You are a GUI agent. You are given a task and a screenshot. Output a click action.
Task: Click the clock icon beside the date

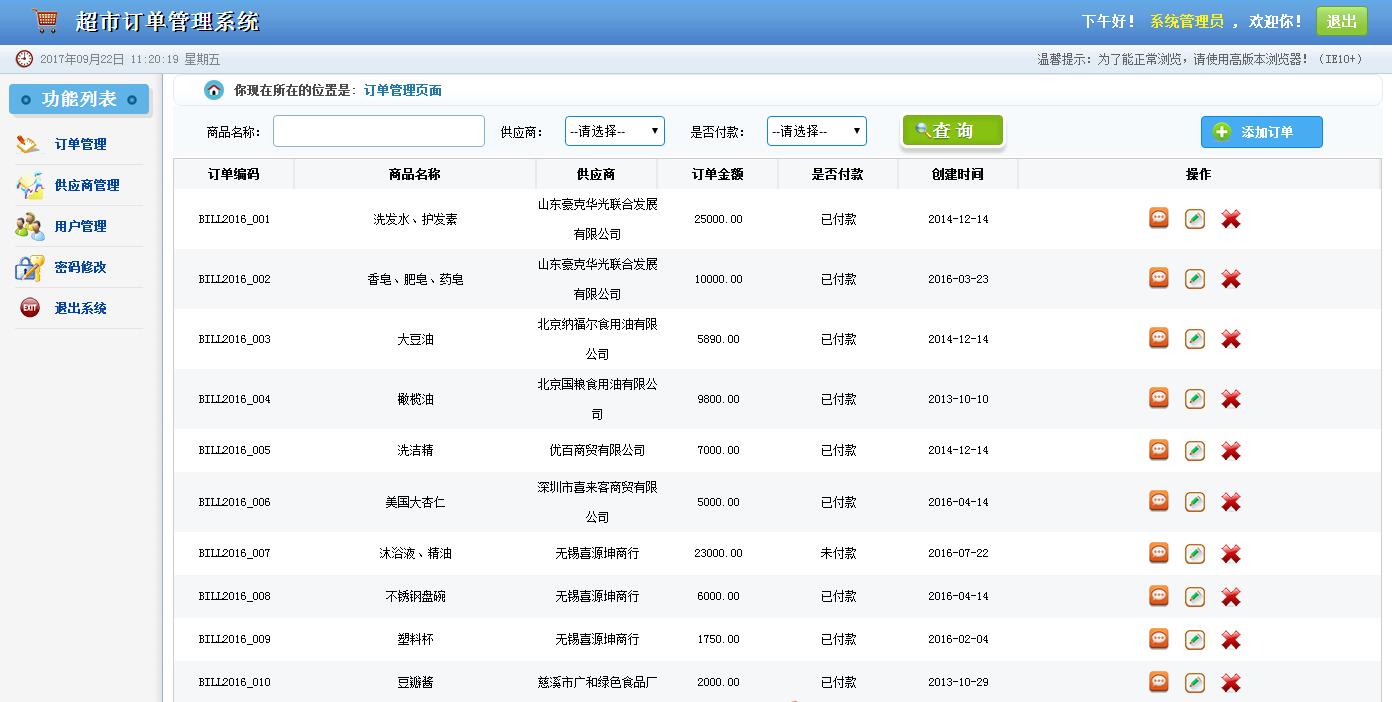(24, 59)
